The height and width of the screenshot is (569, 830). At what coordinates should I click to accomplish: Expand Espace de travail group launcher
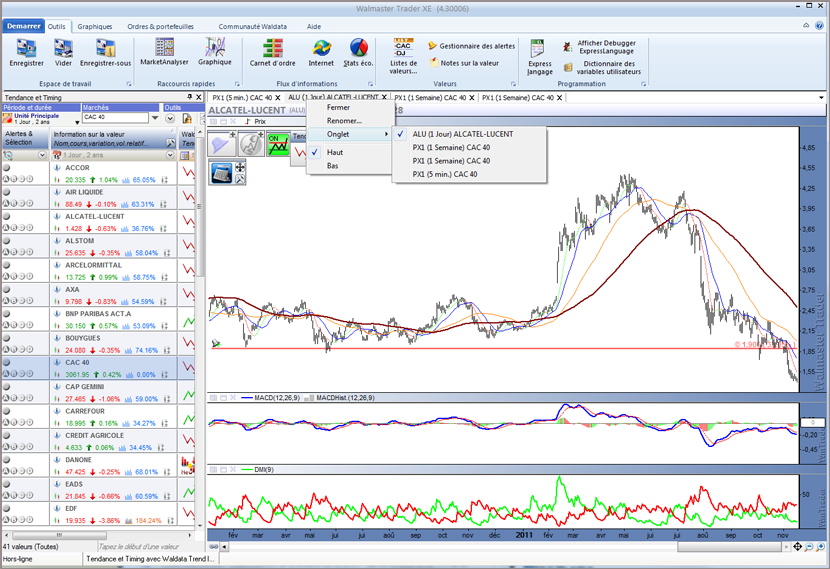tap(129, 84)
